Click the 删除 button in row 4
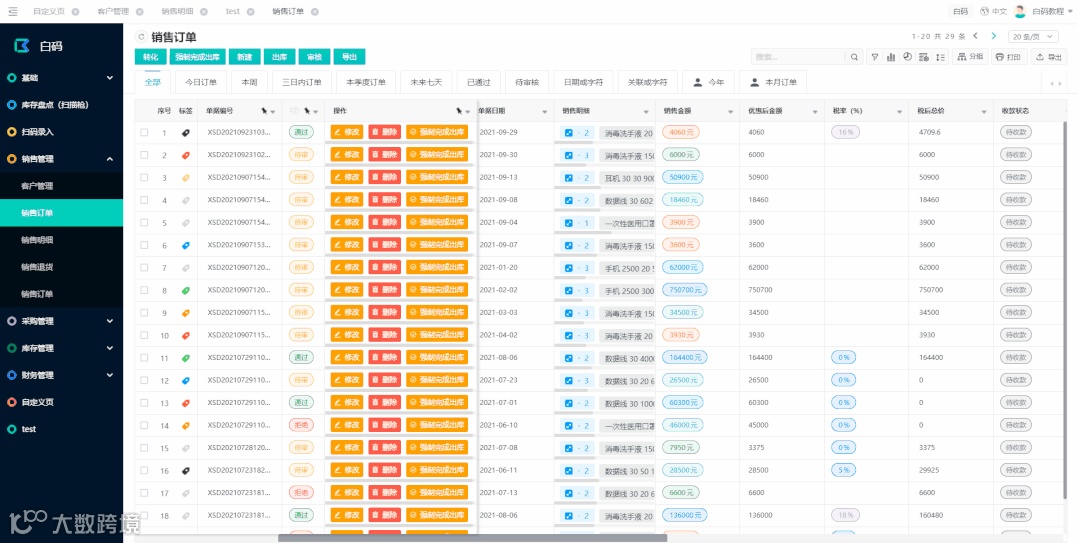 (x=385, y=200)
